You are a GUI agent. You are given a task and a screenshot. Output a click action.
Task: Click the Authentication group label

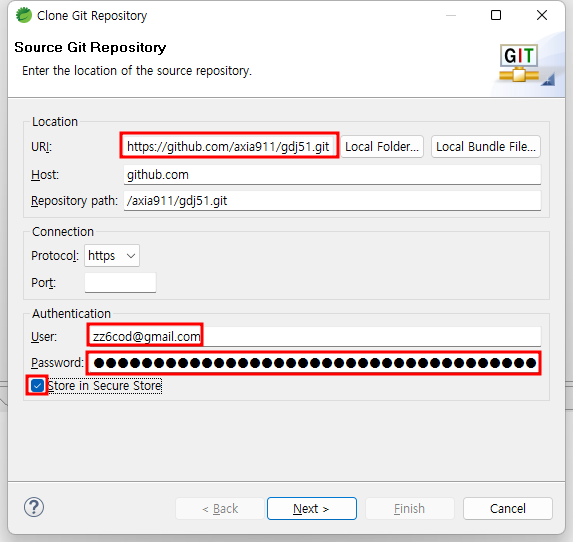click(71, 314)
